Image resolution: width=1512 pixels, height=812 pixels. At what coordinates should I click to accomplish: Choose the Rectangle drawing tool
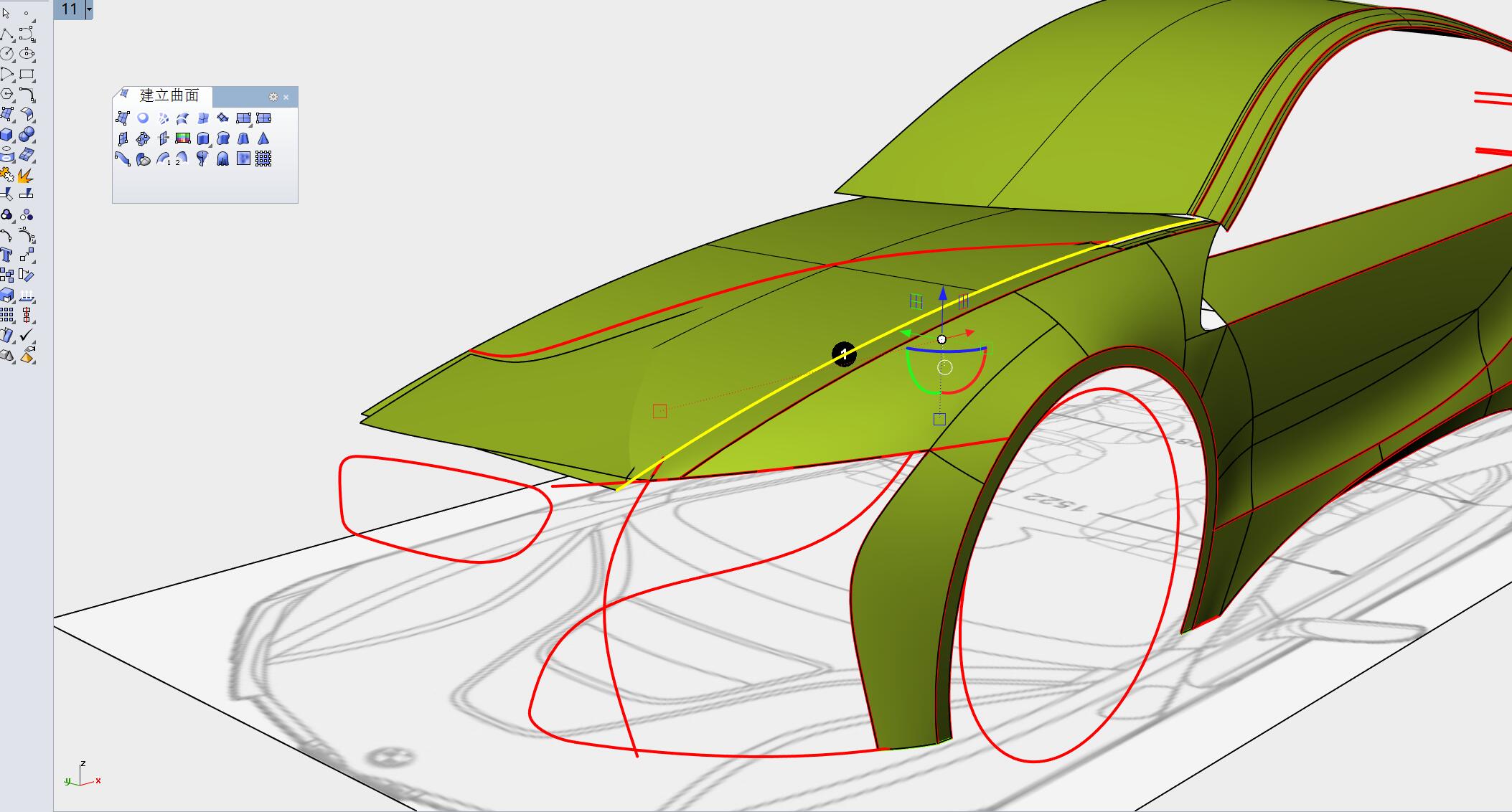(x=27, y=74)
